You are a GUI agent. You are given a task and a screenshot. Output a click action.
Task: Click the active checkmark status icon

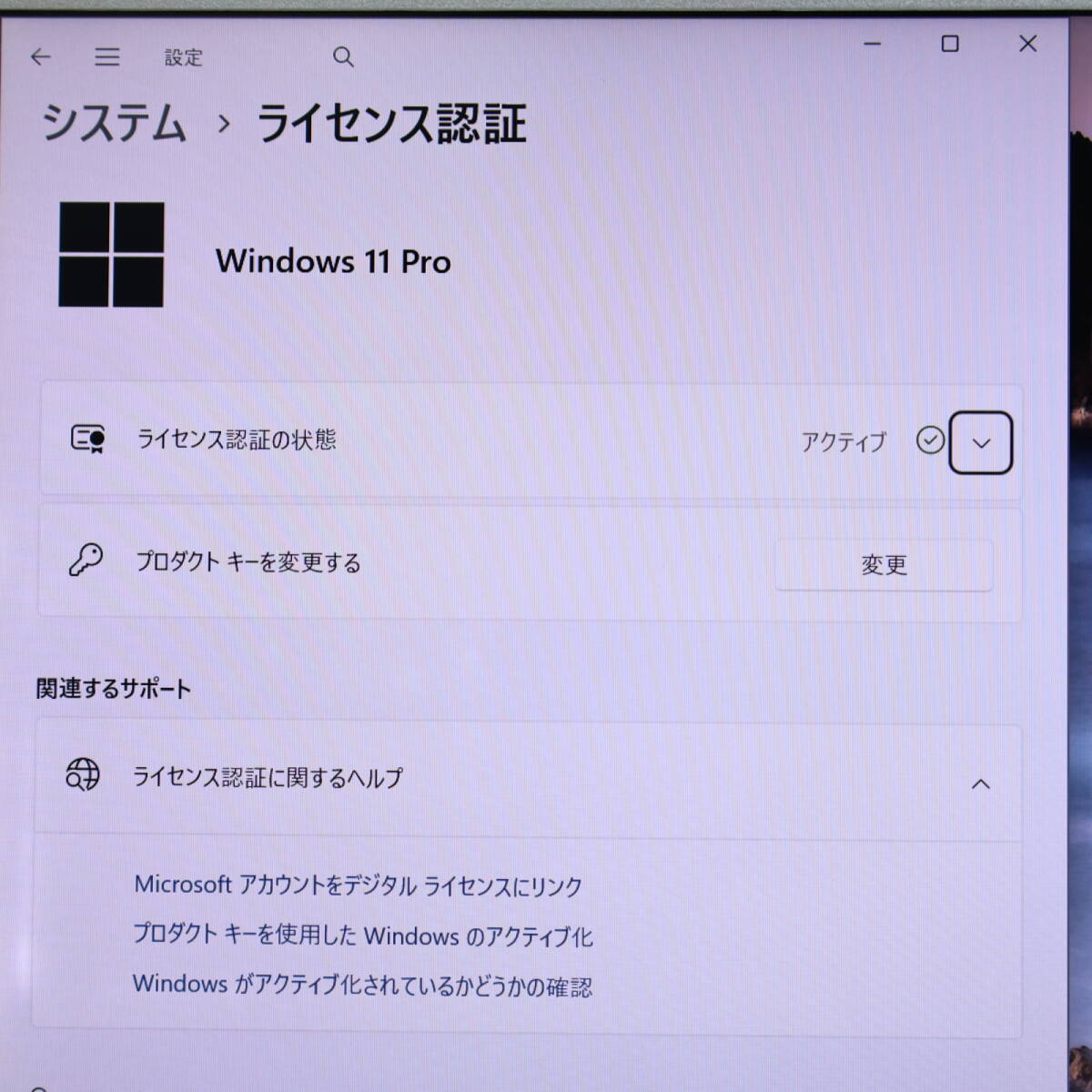930,440
